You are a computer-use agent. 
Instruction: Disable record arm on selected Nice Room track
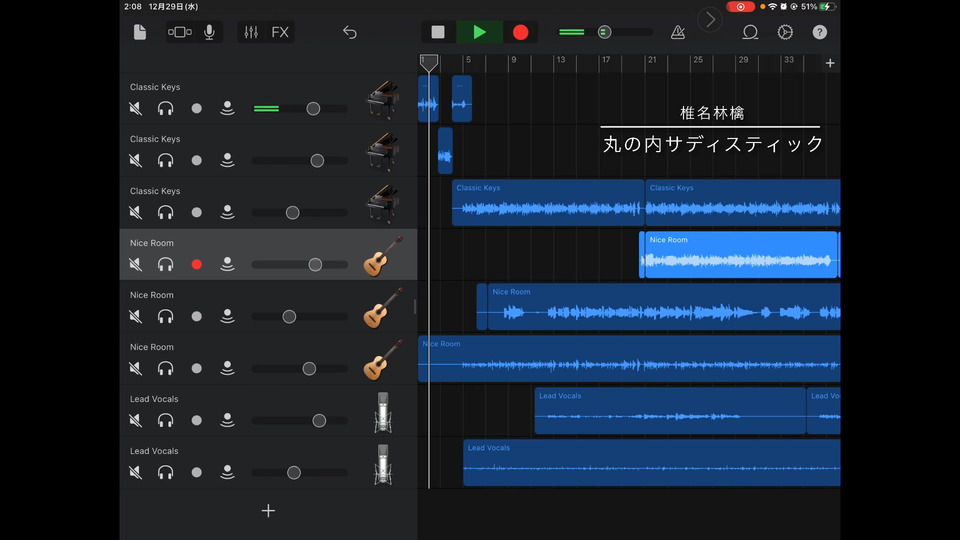(197, 264)
